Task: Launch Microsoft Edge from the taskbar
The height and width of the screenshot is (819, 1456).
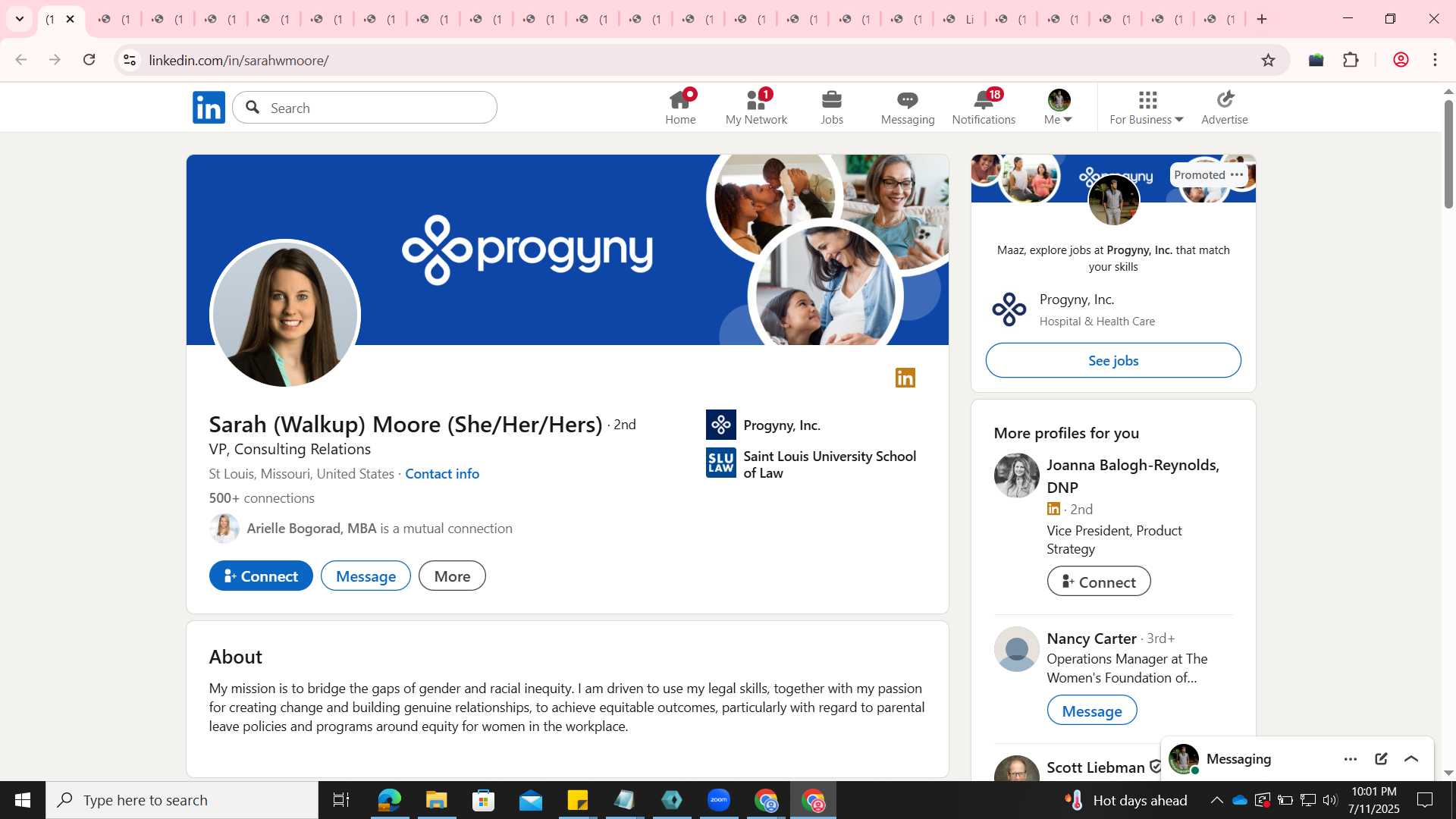Action: pos(389,800)
